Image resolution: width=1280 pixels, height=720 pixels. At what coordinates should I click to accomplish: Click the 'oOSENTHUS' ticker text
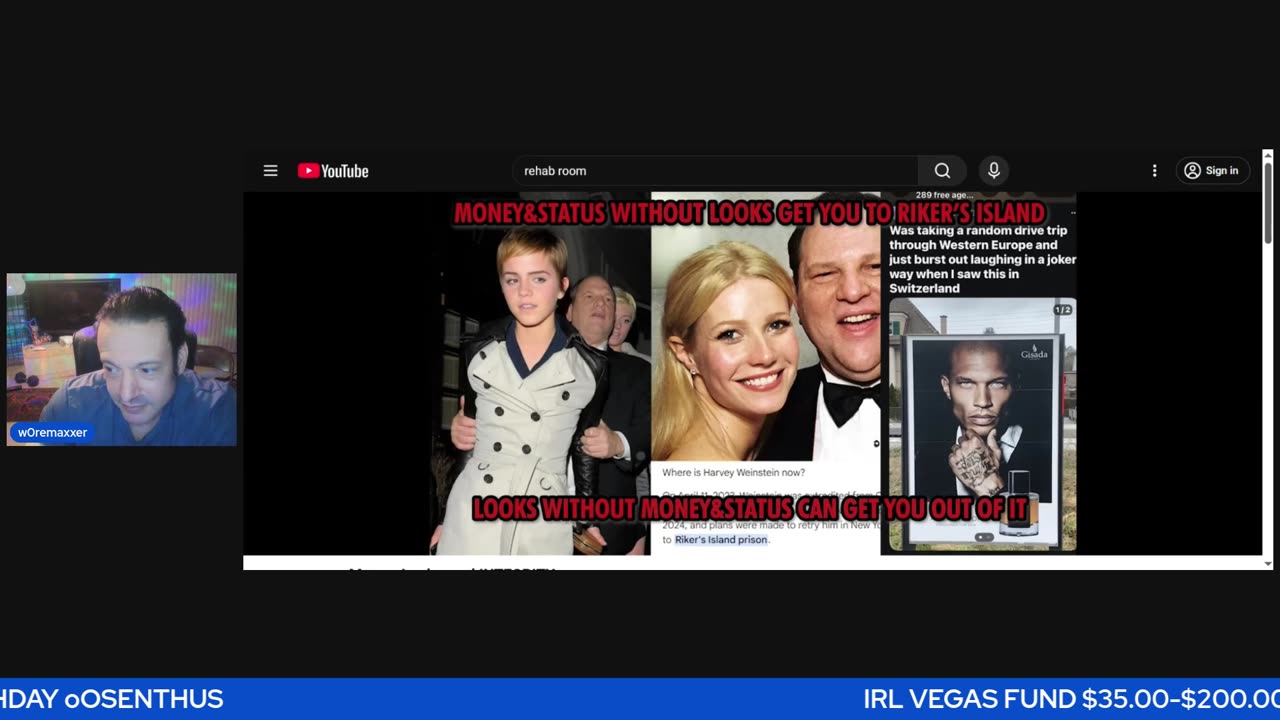(x=144, y=699)
